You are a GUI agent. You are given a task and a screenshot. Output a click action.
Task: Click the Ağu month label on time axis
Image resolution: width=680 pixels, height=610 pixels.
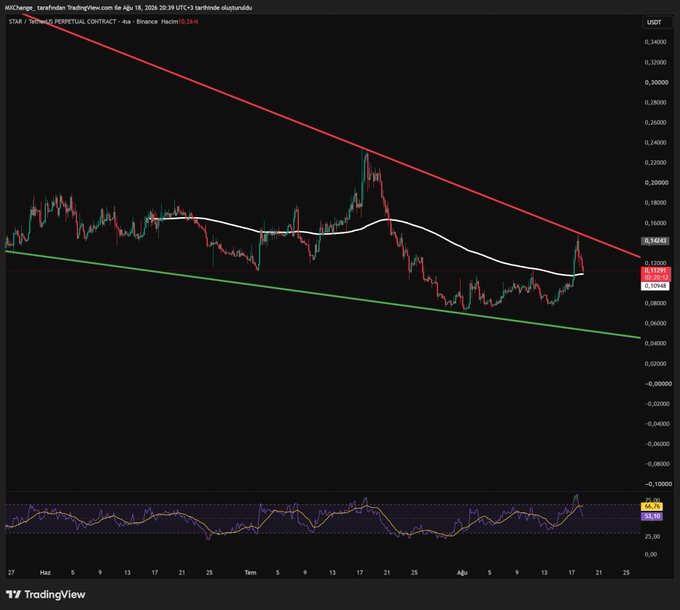click(462, 573)
